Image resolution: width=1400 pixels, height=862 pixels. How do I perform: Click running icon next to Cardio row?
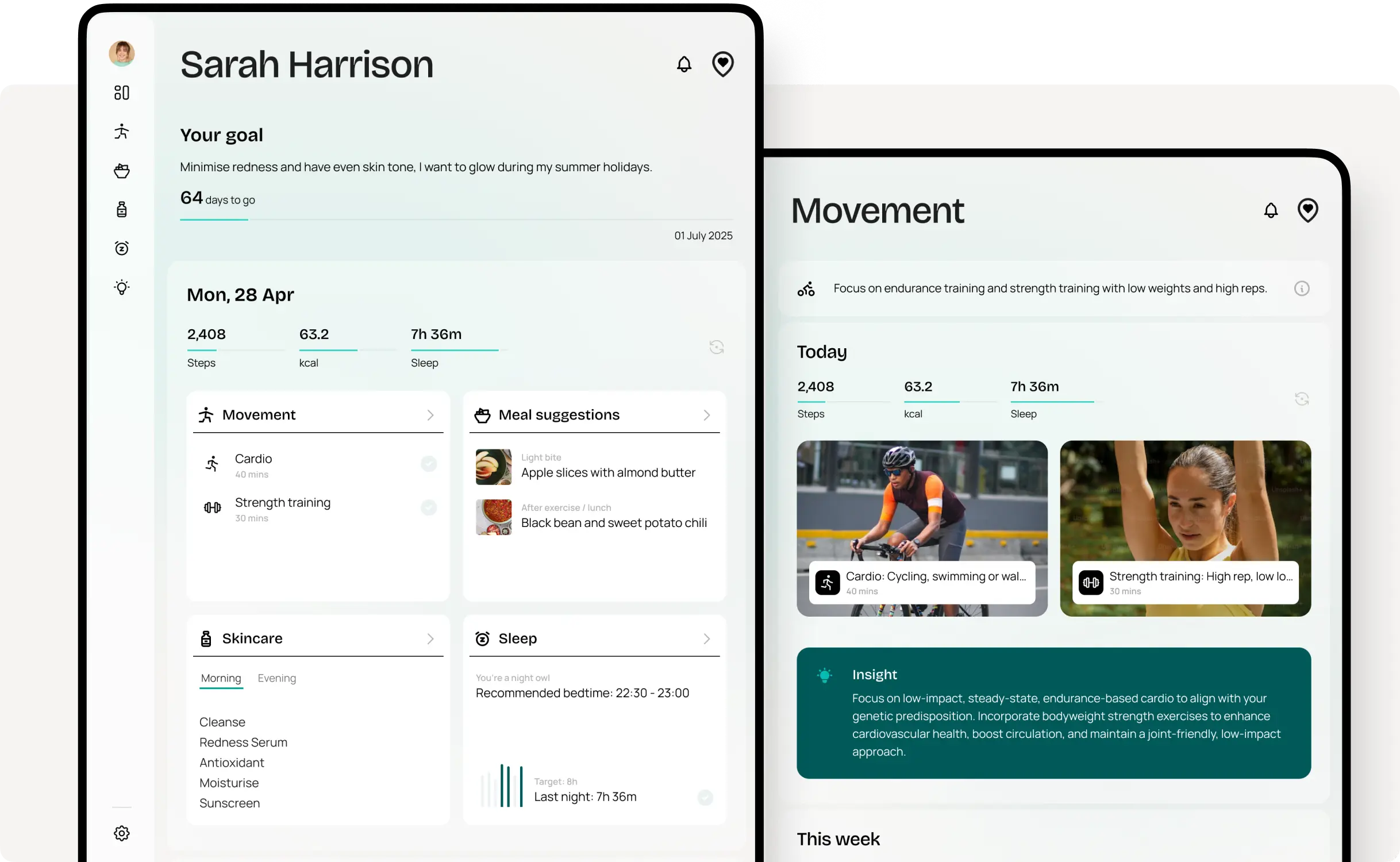(213, 464)
